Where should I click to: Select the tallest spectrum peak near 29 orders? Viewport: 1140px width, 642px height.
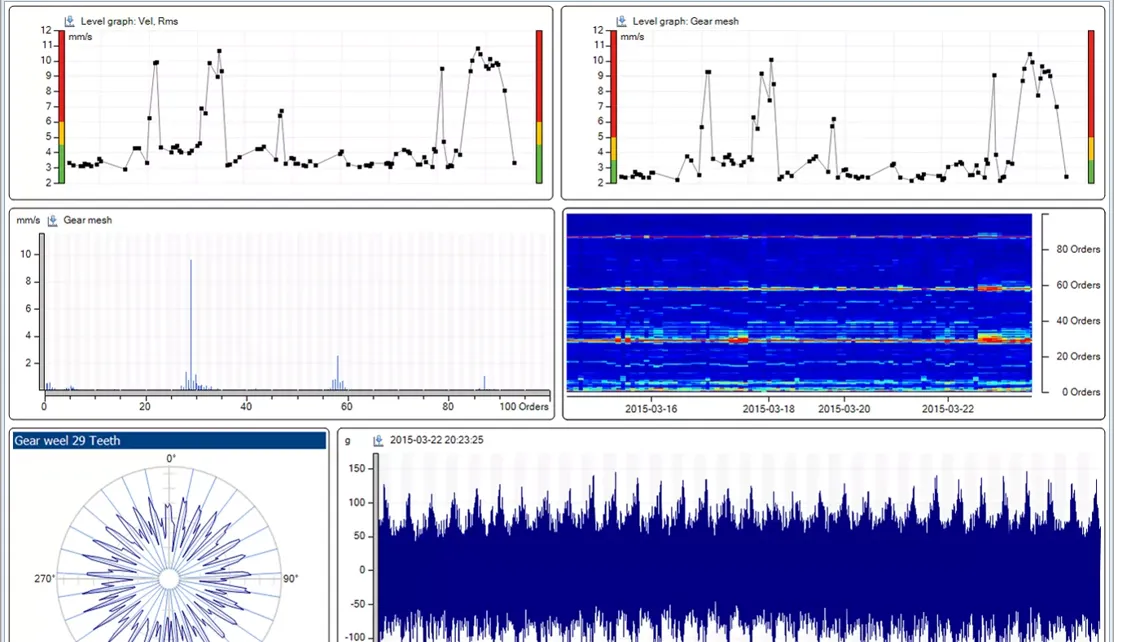(x=191, y=320)
